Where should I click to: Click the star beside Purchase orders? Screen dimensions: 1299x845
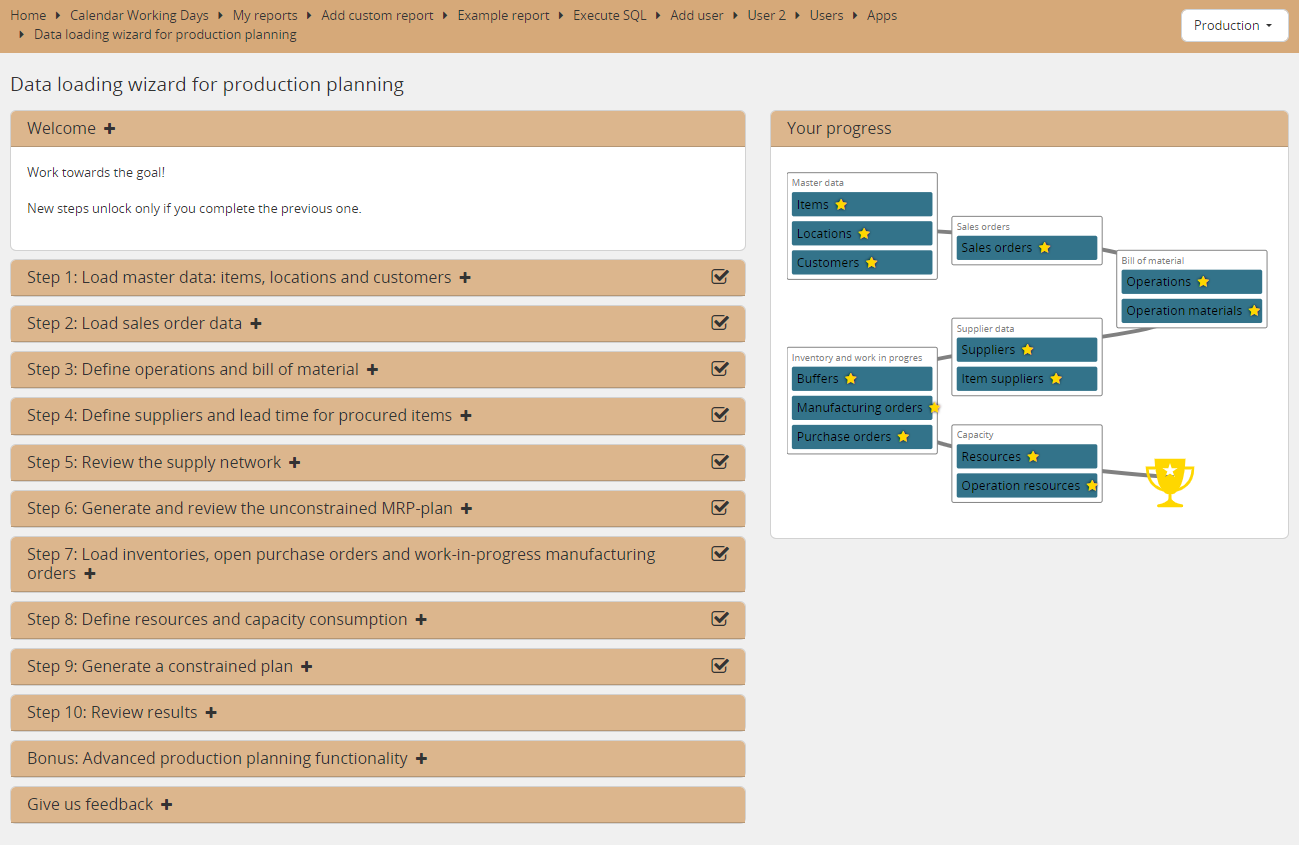click(903, 437)
